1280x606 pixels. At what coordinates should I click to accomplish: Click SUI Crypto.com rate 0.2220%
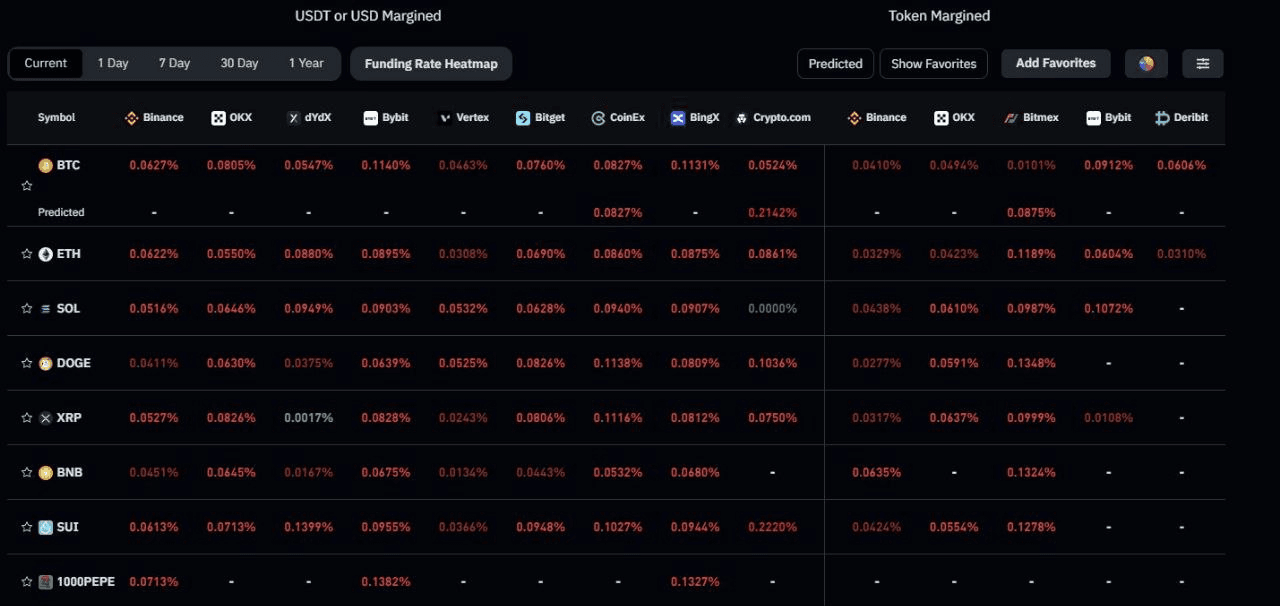773,527
